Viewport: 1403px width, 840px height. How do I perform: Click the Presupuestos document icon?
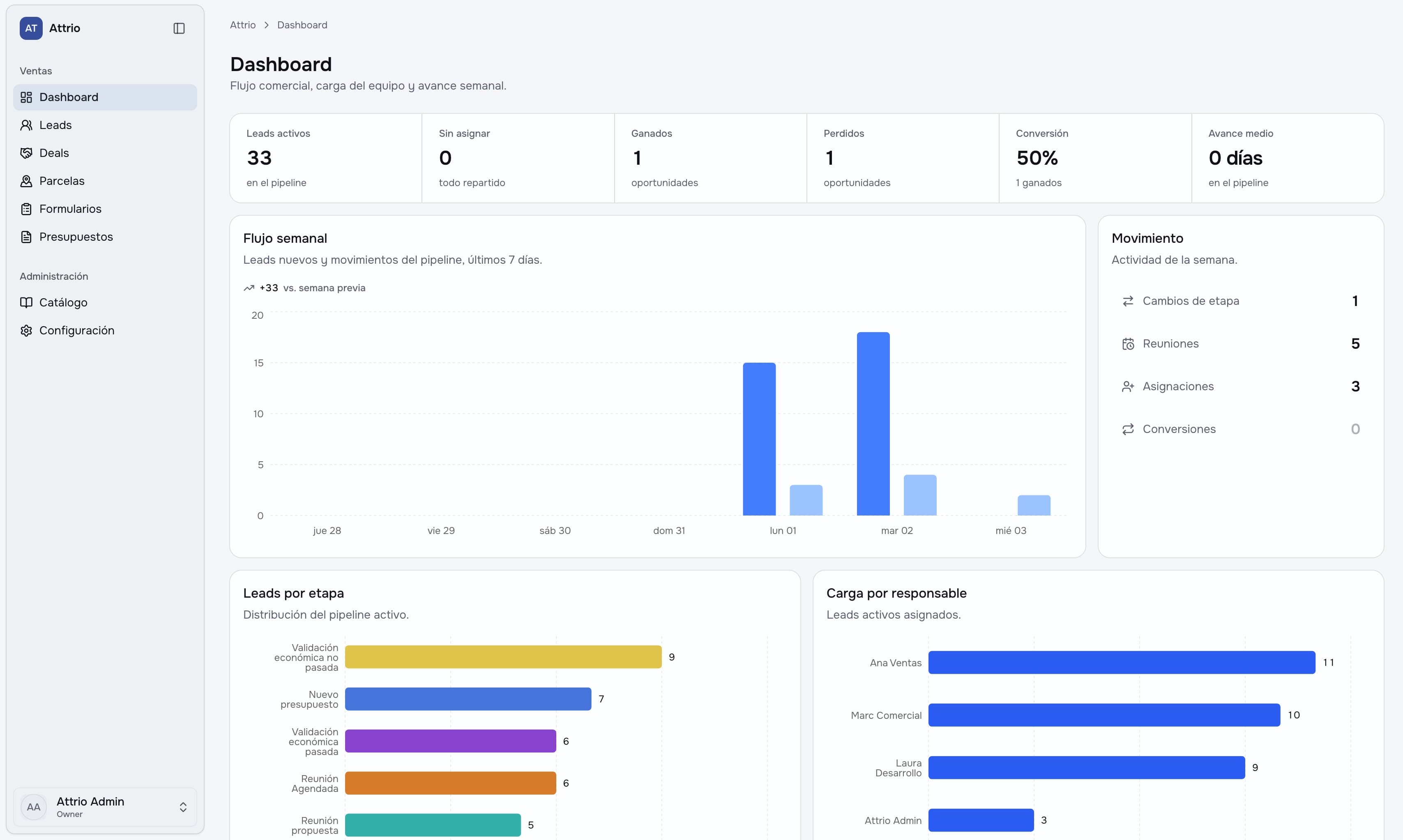pos(26,237)
